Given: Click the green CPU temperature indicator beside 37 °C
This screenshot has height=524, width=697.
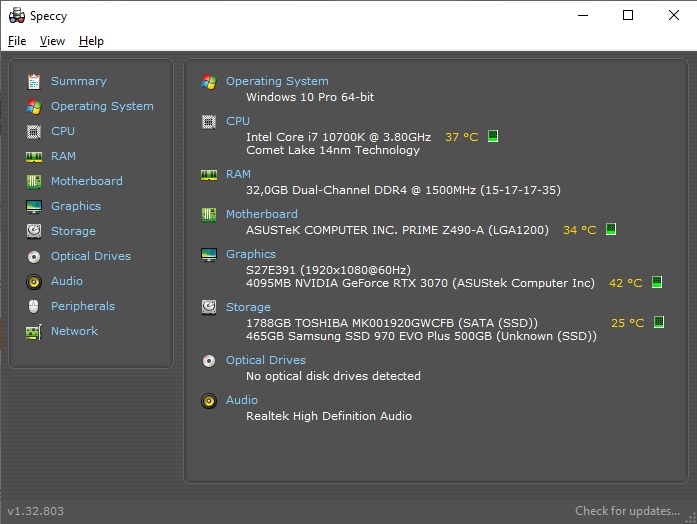Looking at the screenshot, I should coord(493,136).
